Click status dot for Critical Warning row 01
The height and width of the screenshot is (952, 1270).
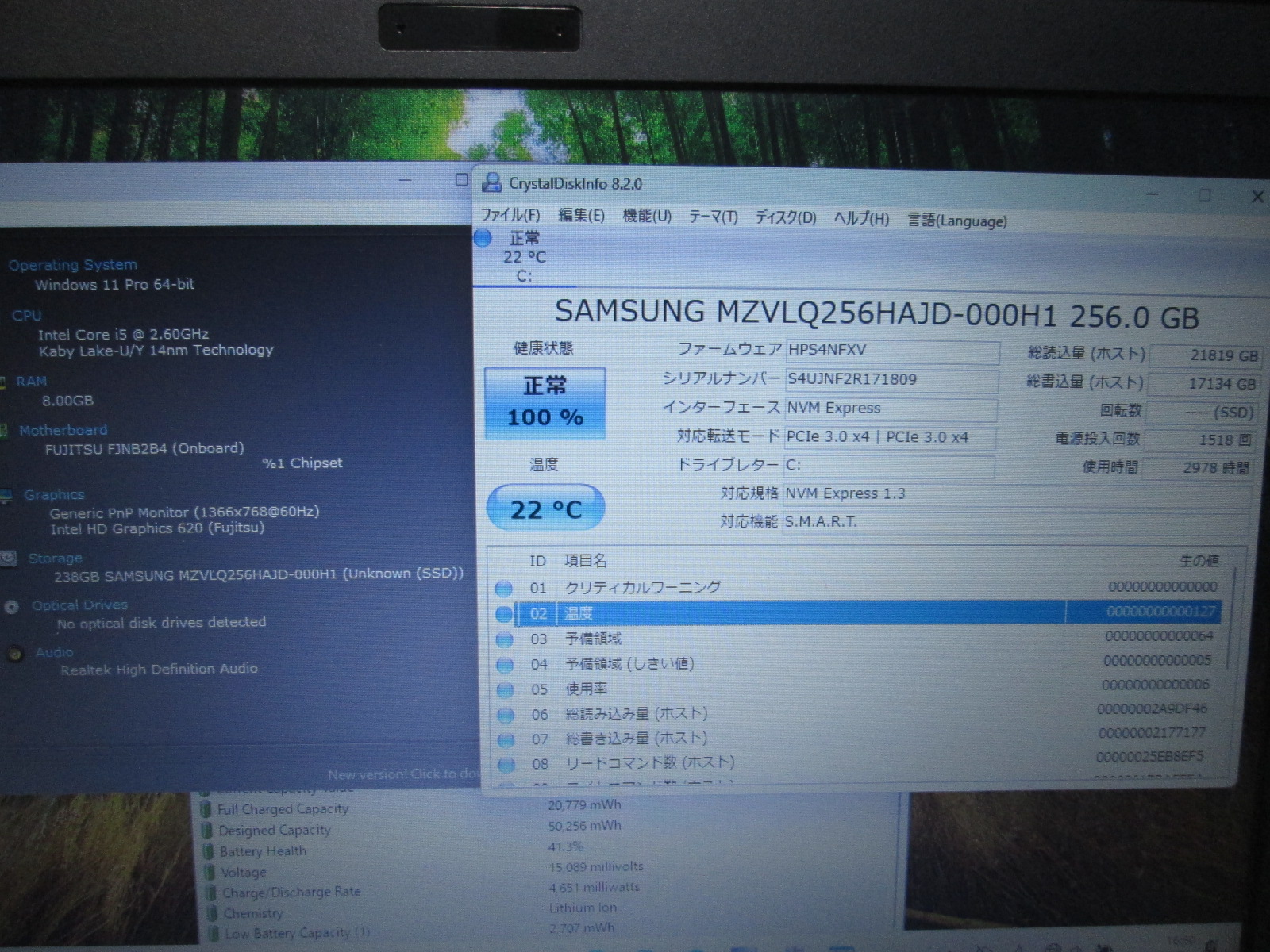point(503,589)
